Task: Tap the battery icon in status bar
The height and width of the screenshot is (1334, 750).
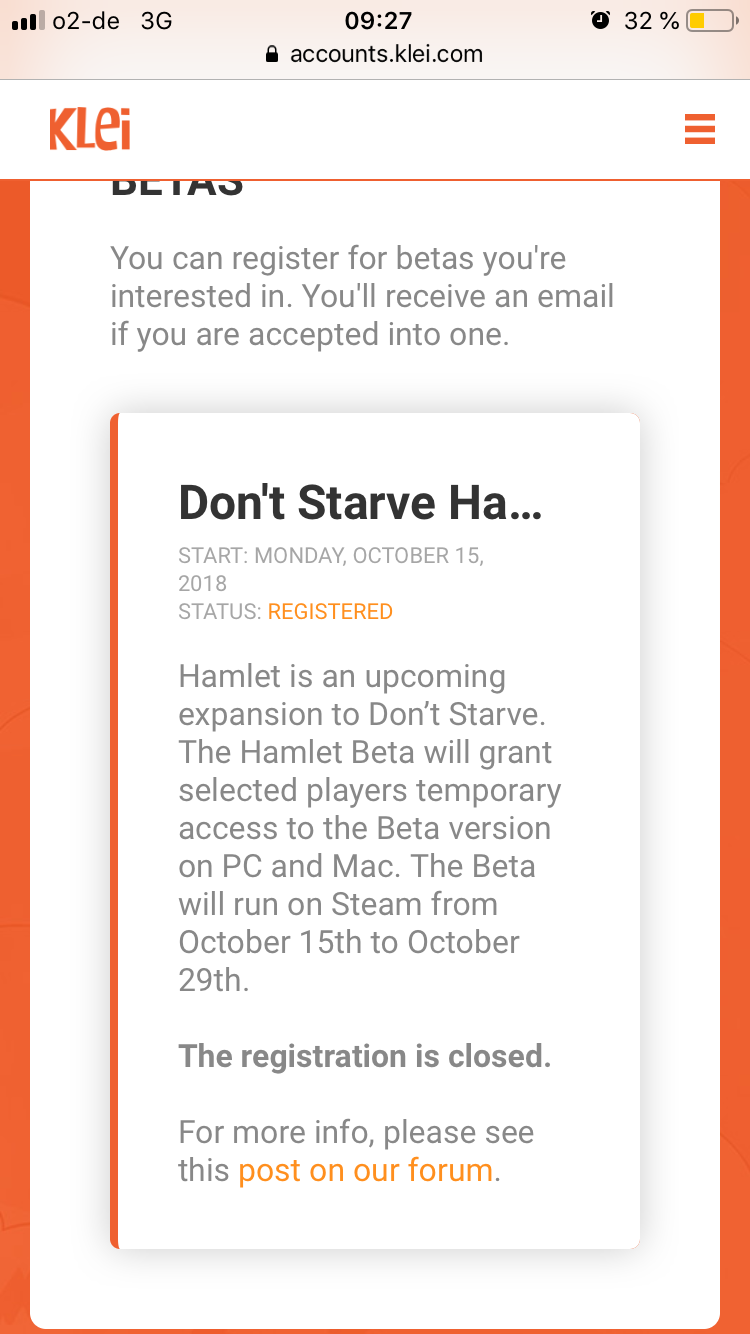Action: (x=711, y=20)
